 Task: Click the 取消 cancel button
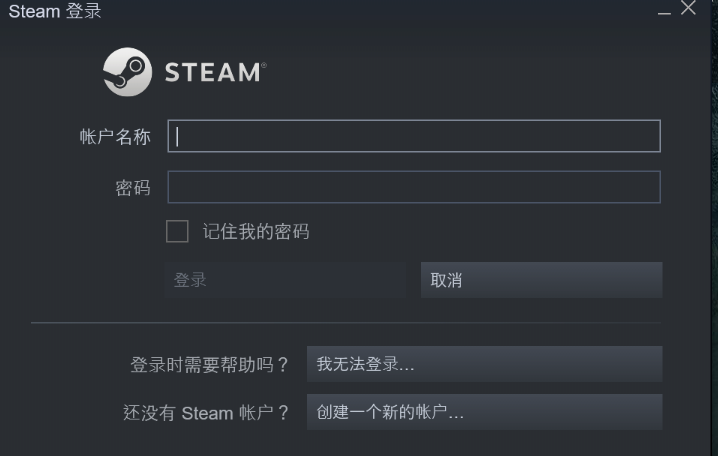tap(541, 280)
